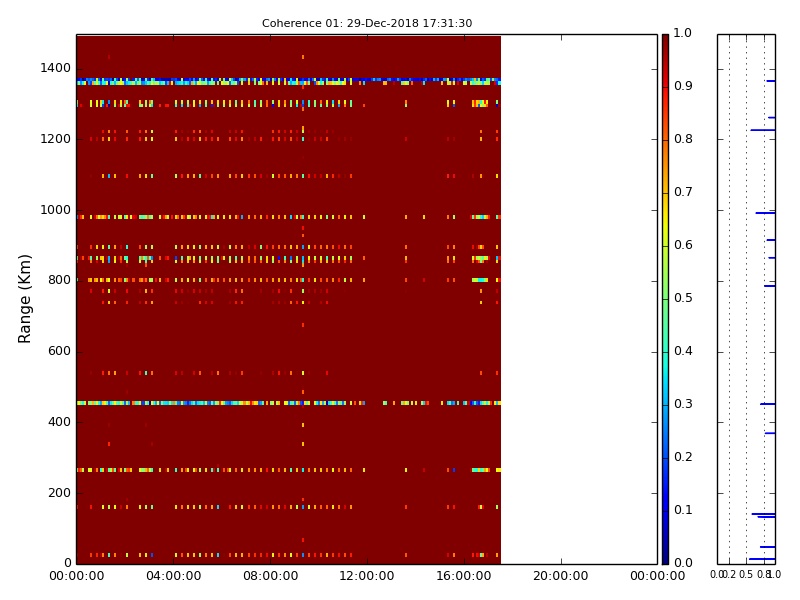
Task: Click the 400 range axis tick label
Action: click(x=59, y=422)
